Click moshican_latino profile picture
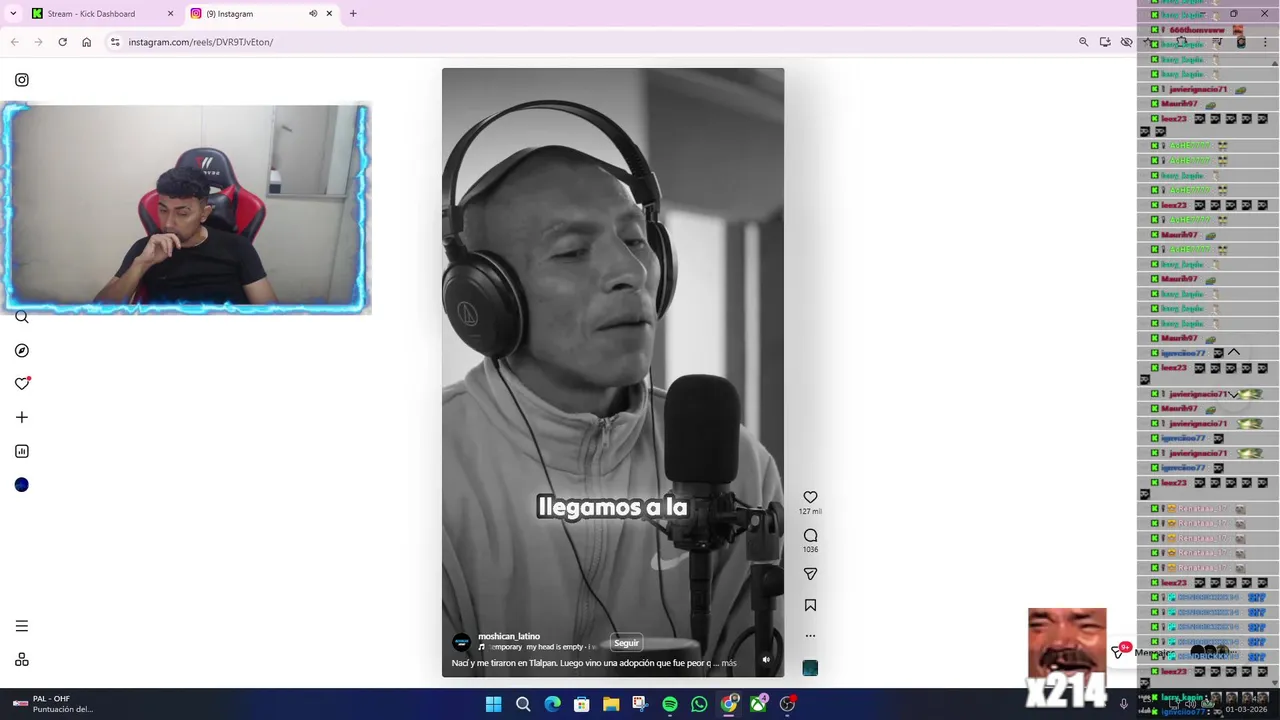 (461, 642)
